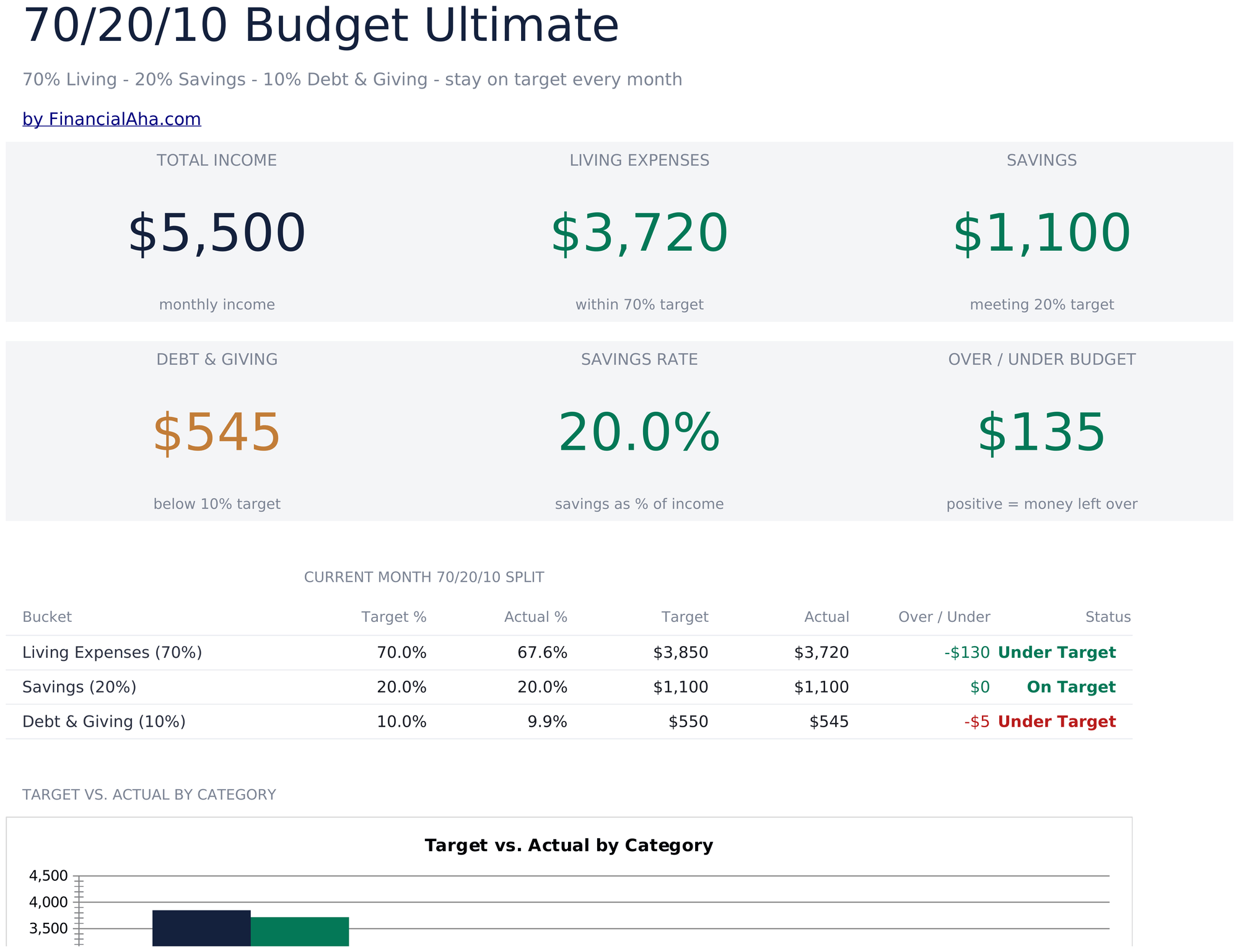Click the 'Bucket' column header
1239x952 pixels.
(x=47, y=617)
